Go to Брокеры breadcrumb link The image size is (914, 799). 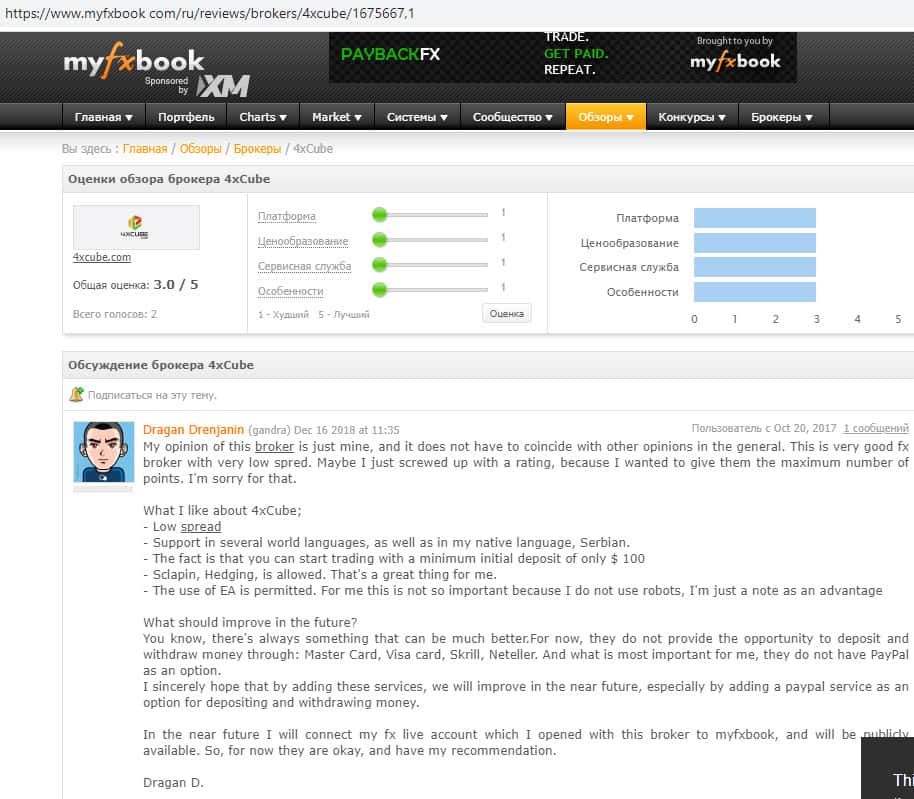pos(257,149)
